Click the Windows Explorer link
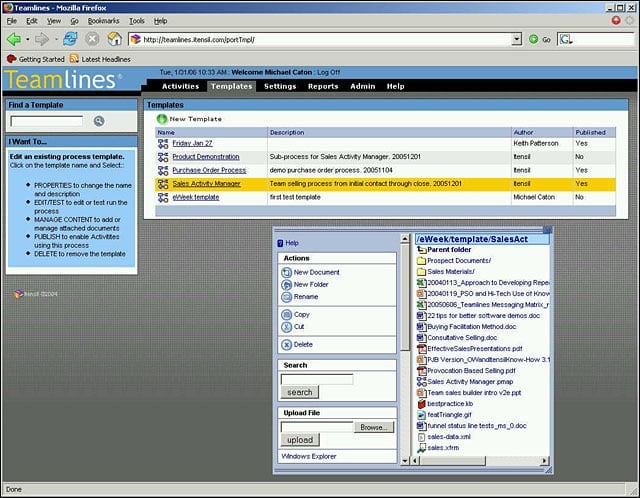The image size is (640, 498). click(x=309, y=456)
